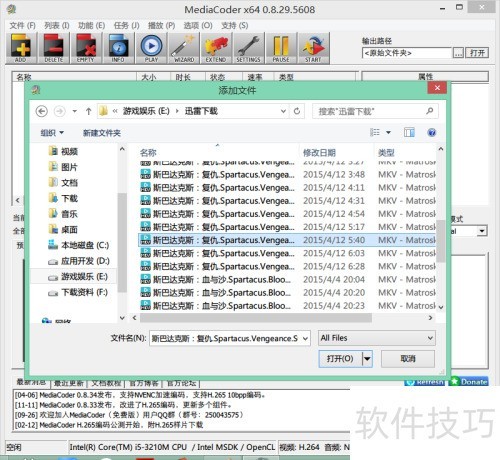500x460 pixels.
Task: Click the 取消 button
Action: pyautogui.click(x=408, y=359)
